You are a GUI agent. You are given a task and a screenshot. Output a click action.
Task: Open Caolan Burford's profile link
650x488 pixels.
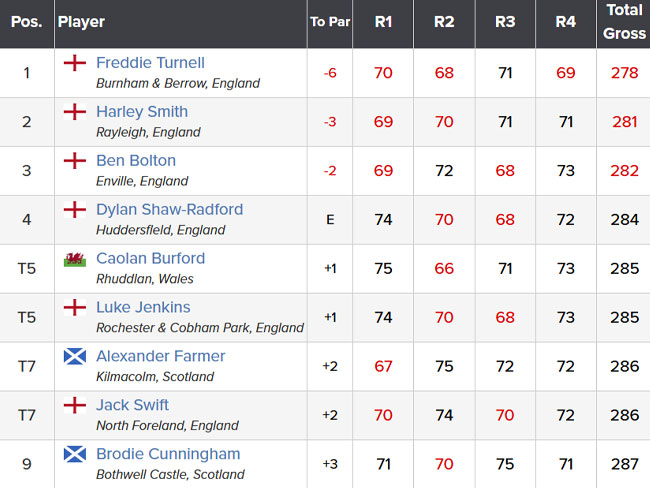click(150, 259)
